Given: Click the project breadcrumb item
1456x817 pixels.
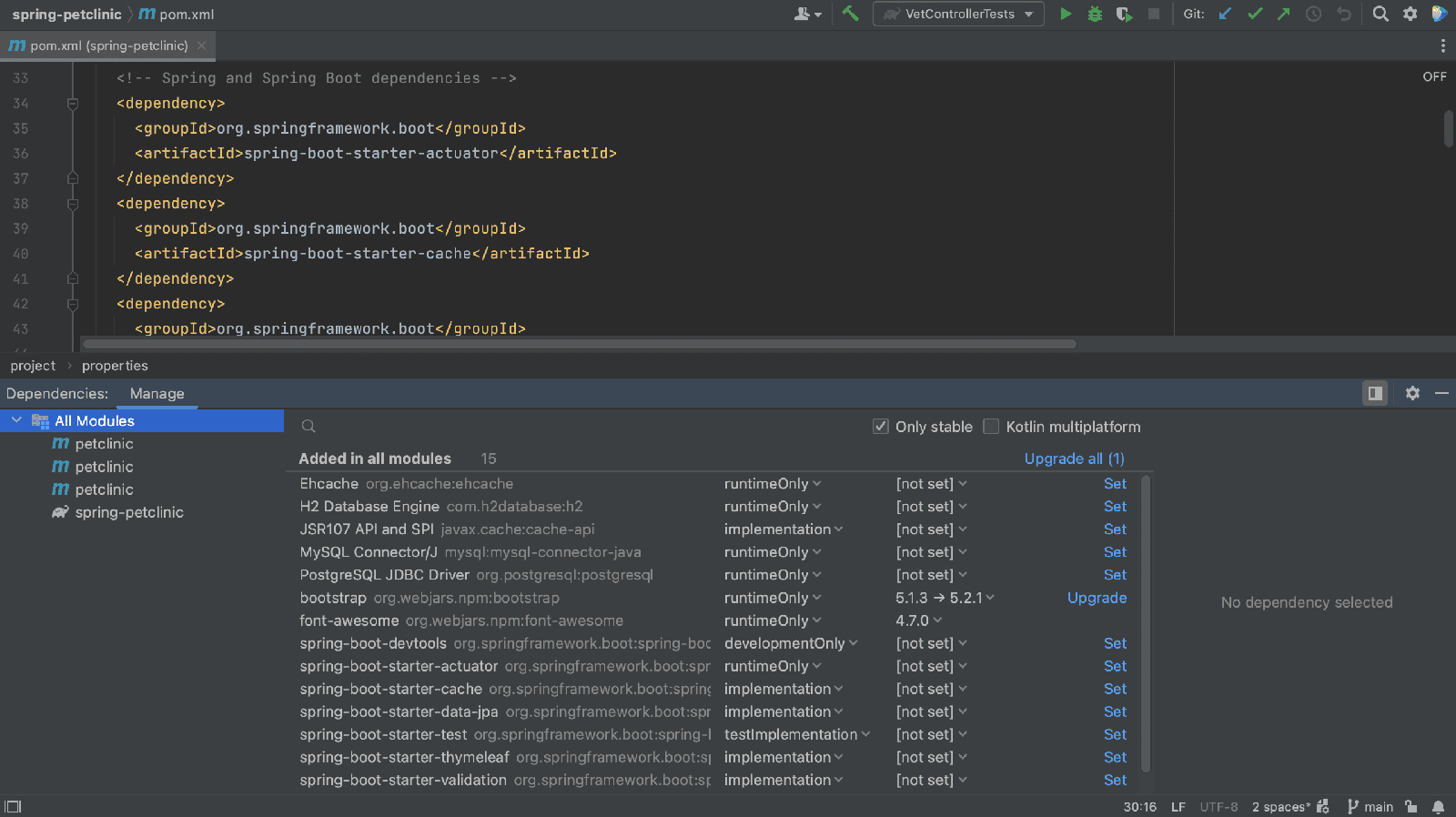Looking at the screenshot, I should coord(33,365).
